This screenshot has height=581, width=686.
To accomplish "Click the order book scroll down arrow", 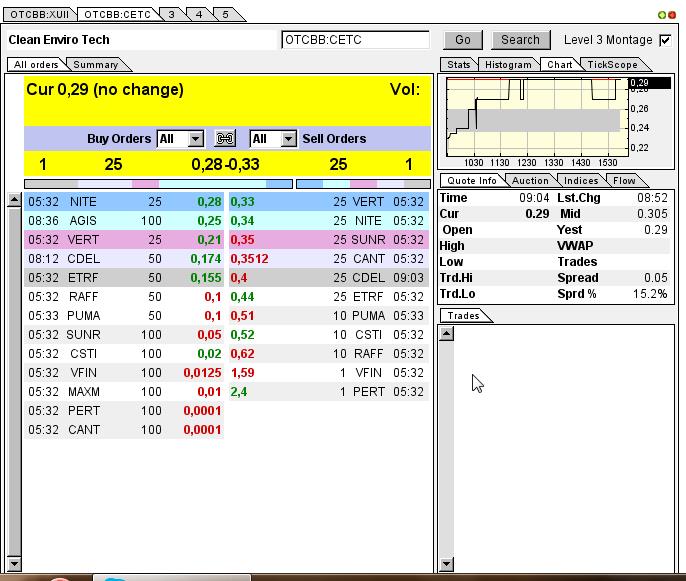I will [x=14, y=563].
